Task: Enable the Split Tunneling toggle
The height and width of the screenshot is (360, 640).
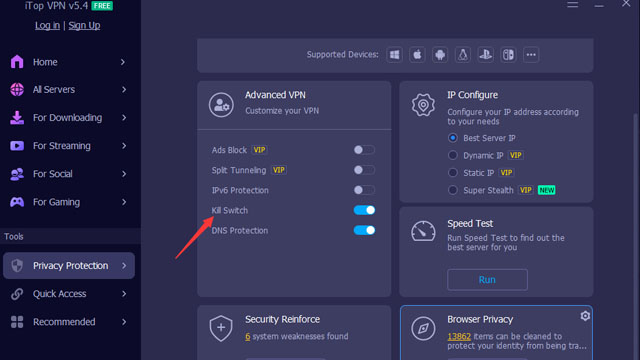Action: 364,170
